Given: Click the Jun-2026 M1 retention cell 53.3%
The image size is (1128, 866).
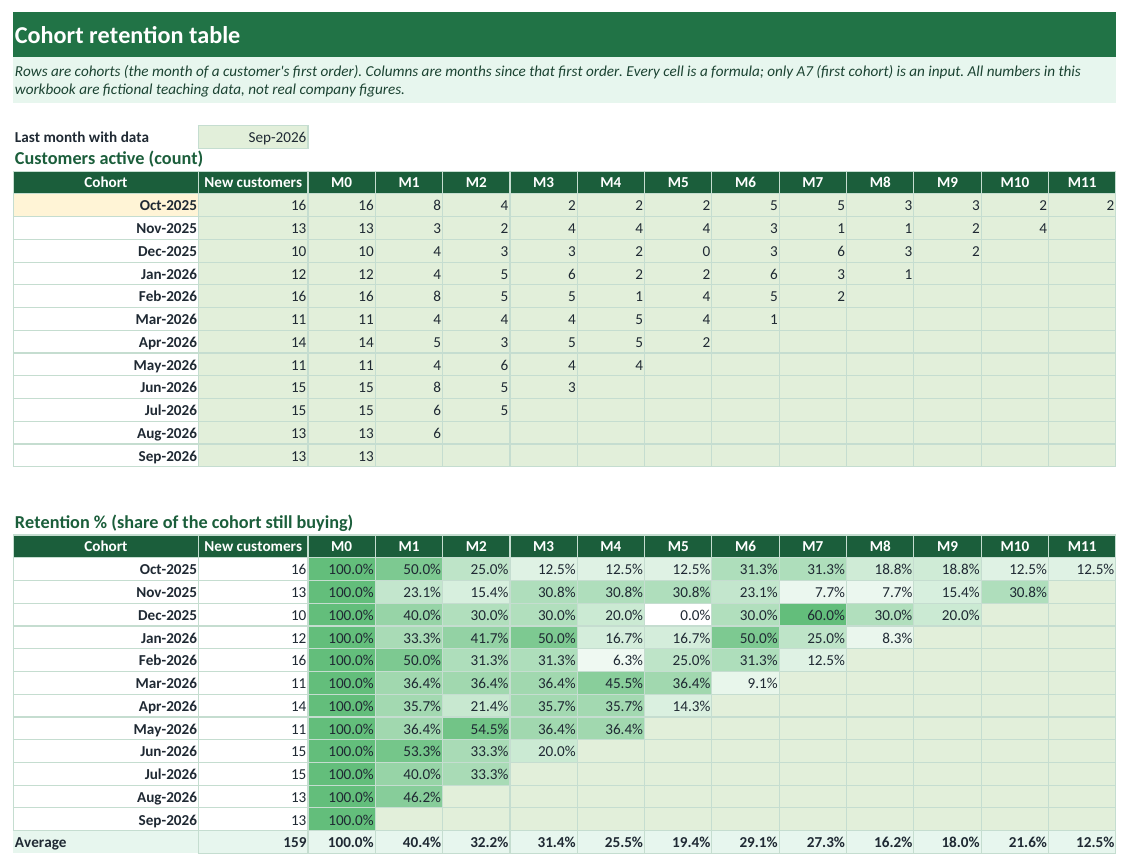Looking at the screenshot, I should pyautogui.click(x=409, y=751).
